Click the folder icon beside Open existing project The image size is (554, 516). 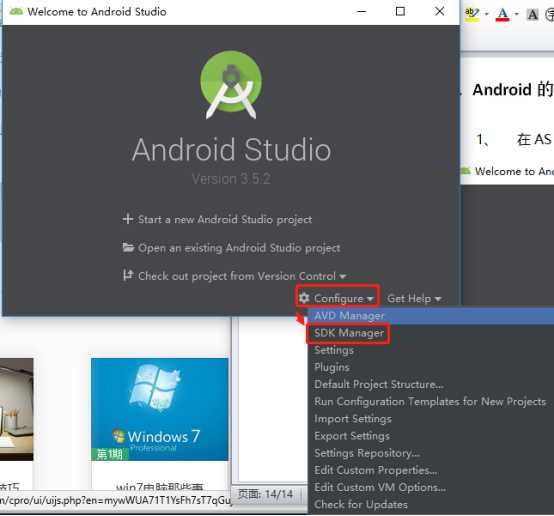128,247
